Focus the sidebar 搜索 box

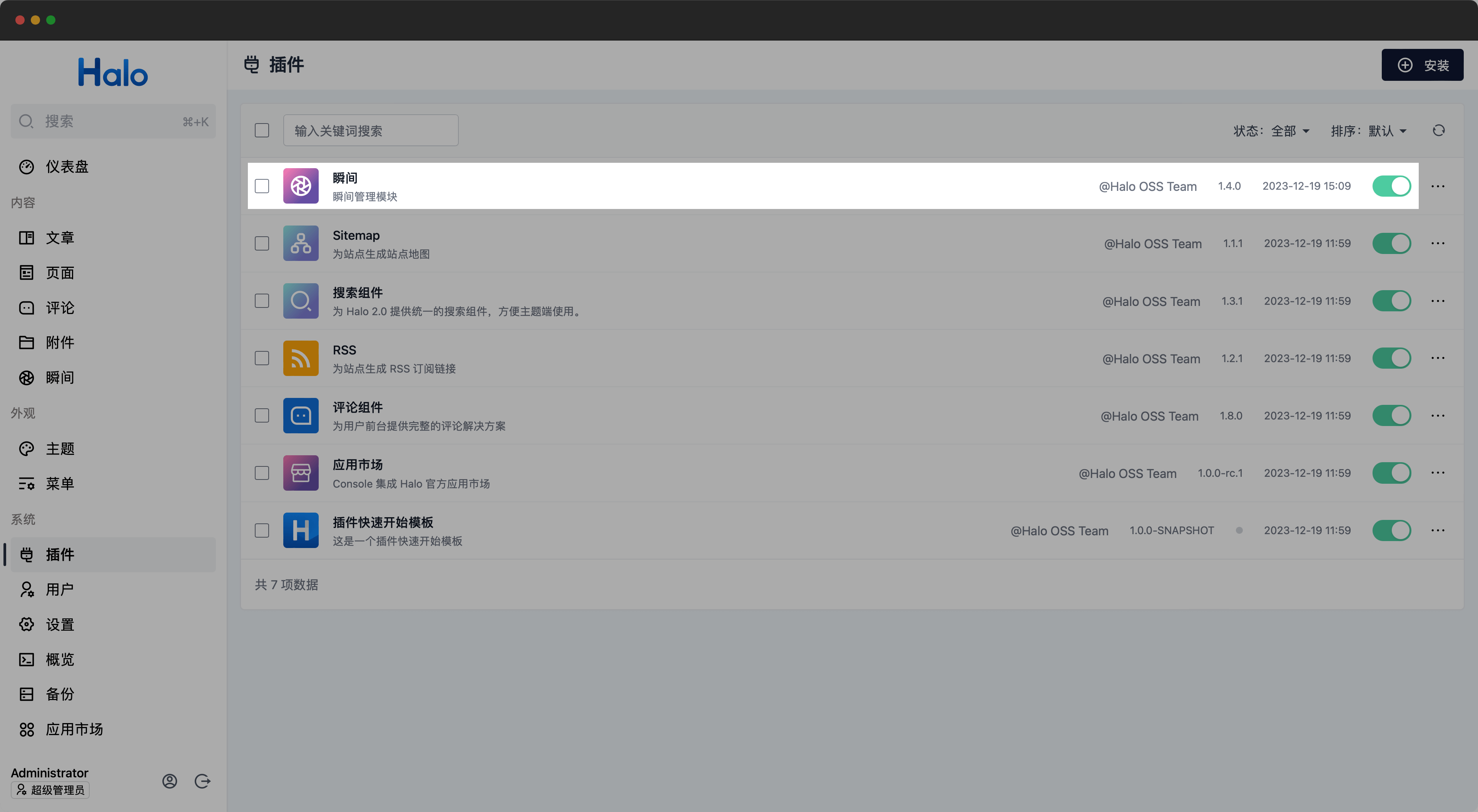[113, 121]
